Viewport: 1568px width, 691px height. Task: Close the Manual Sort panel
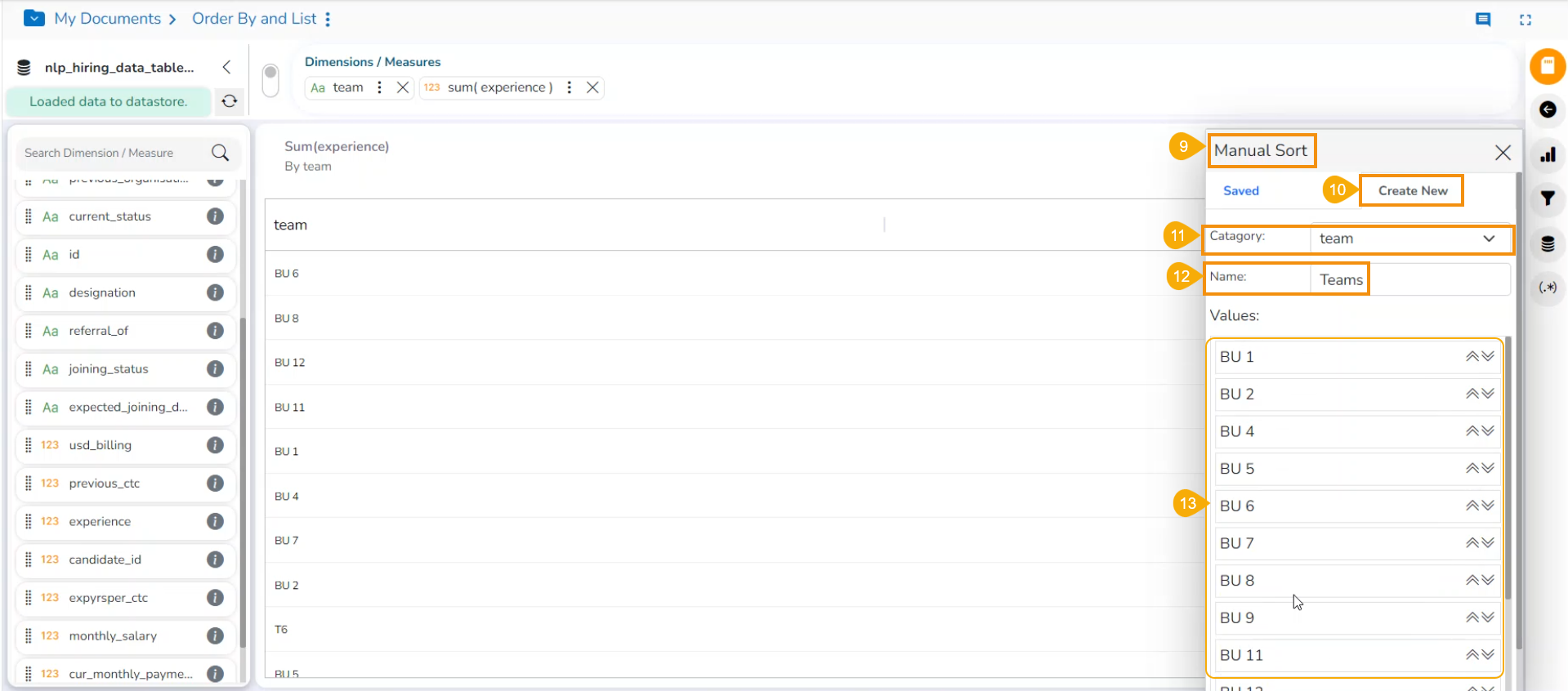[1503, 153]
